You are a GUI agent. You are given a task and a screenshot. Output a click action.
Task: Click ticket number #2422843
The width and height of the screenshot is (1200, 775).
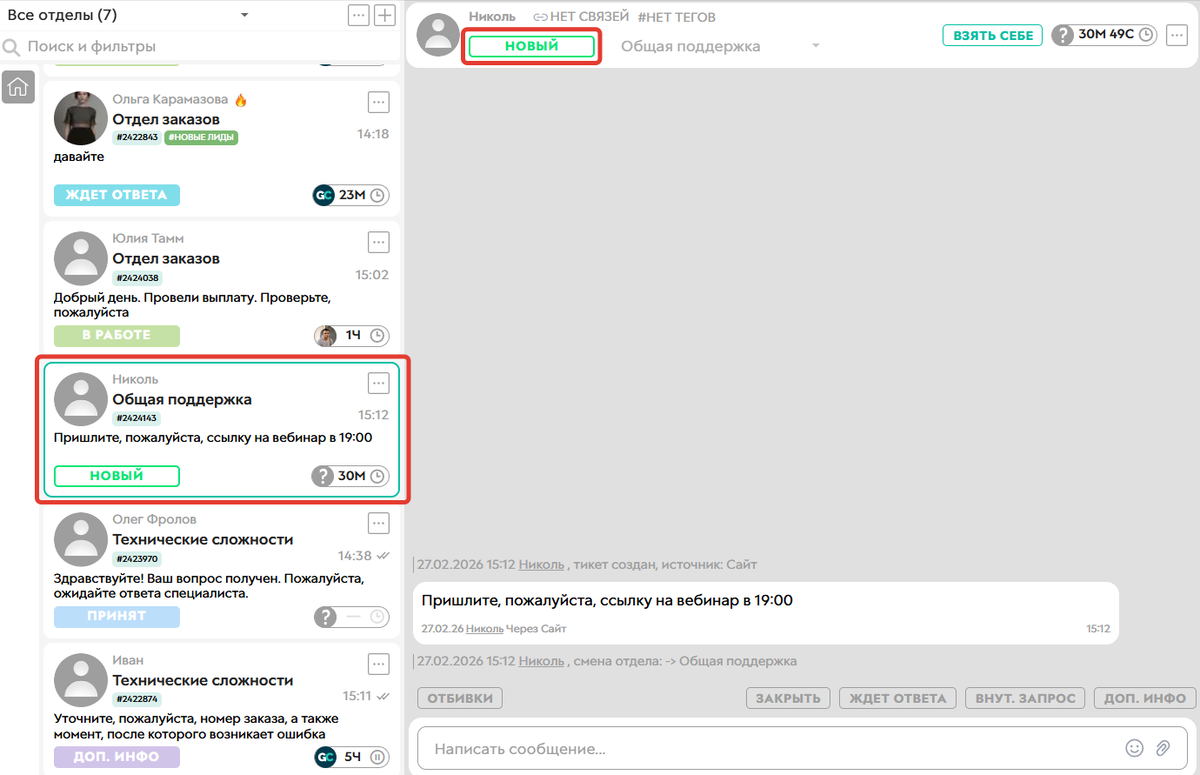click(x=136, y=138)
